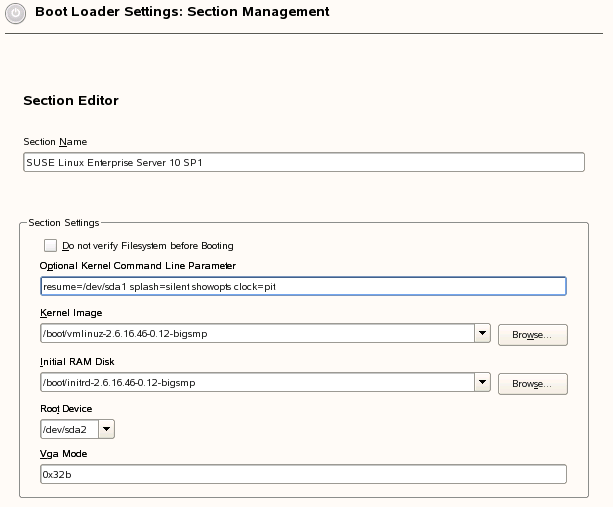Click the Optional Kernel Command Line Parameter field
Image resolution: width=613 pixels, height=507 pixels.
303,286
